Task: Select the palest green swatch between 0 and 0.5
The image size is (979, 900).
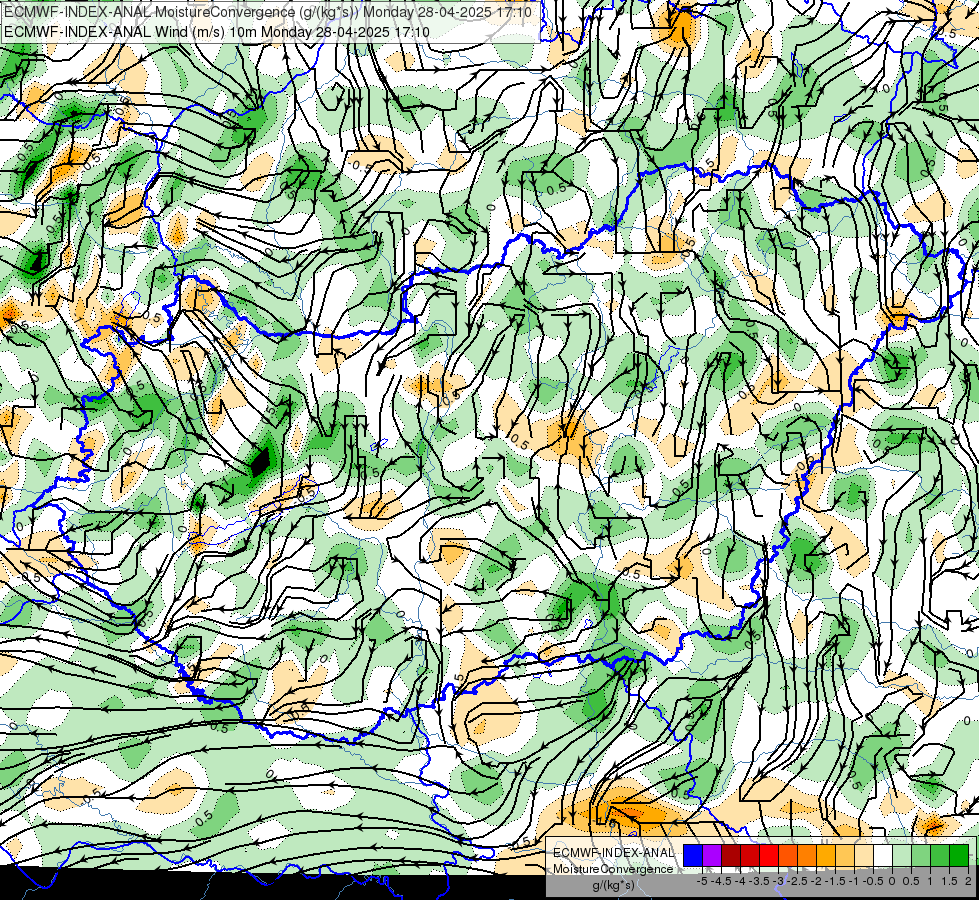Action: coord(902,856)
